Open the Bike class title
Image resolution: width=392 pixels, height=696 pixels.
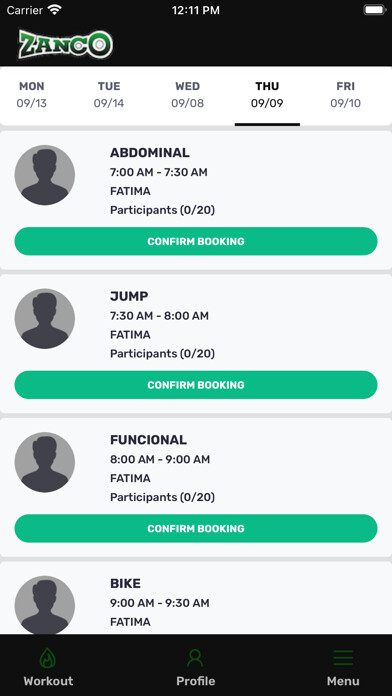tap(125, 584)
